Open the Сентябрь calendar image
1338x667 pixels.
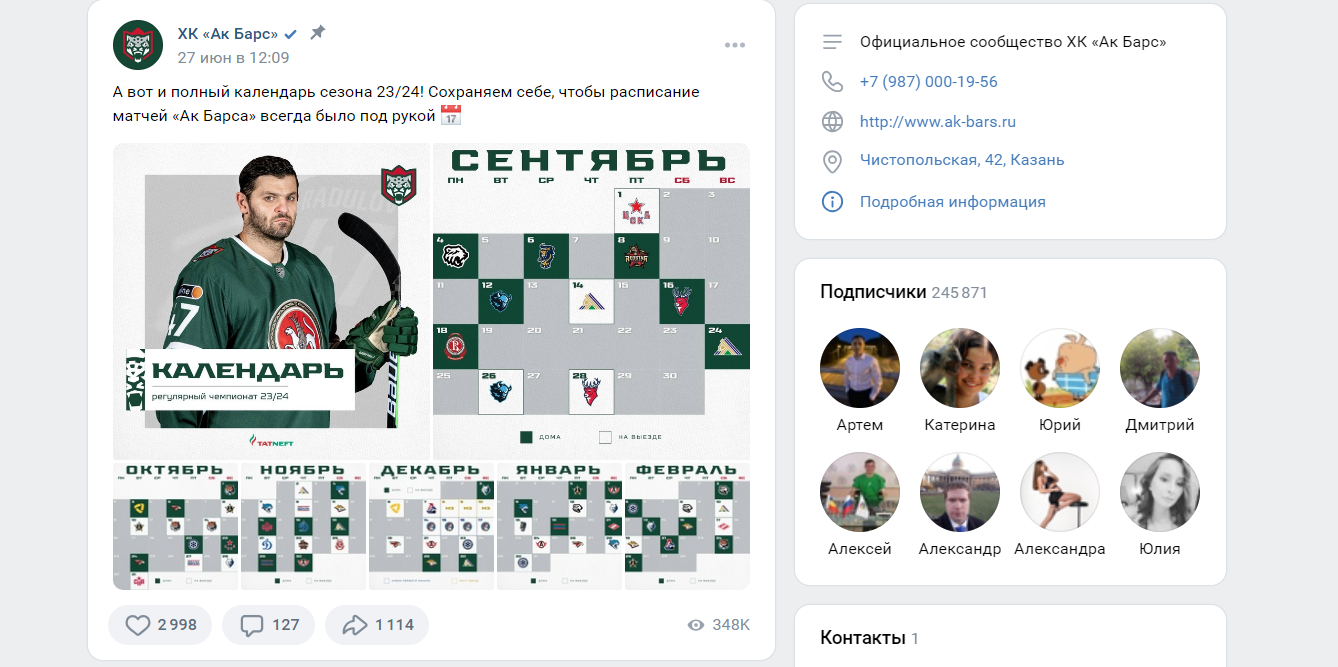(x=591, y=301)
